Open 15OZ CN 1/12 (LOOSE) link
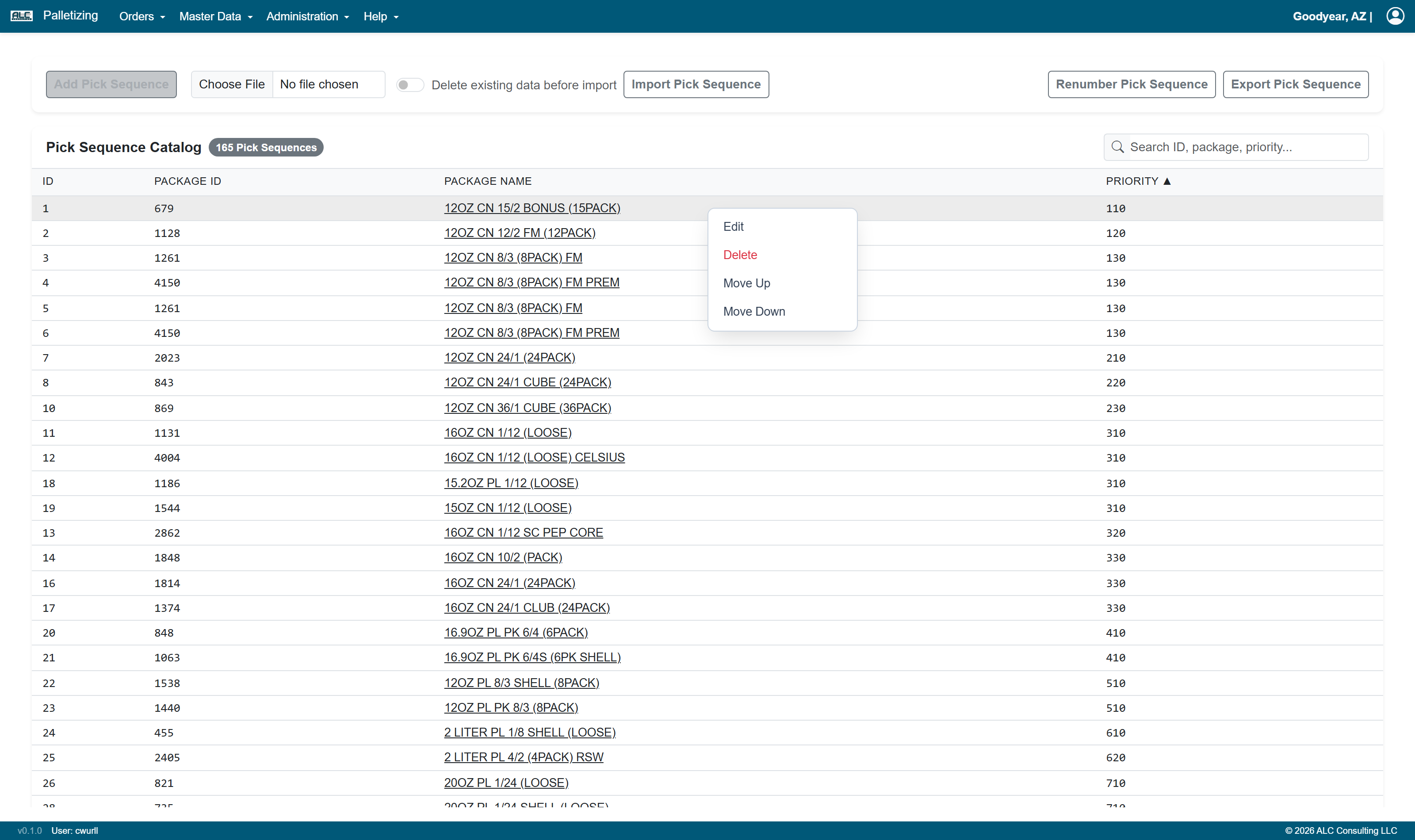Image resolution: width=1415 pixels, height=840 pixels. tap(508, 508)
